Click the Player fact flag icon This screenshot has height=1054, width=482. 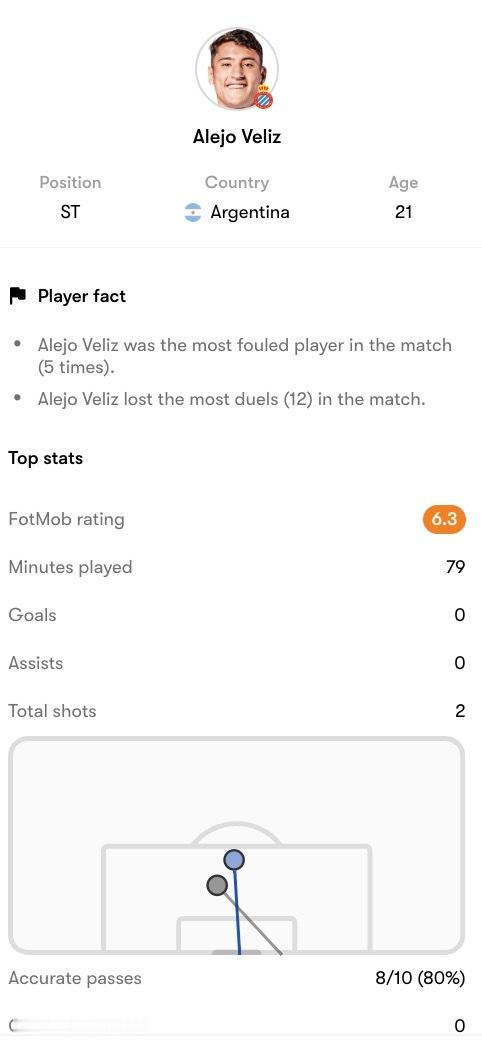coord(17,296)
